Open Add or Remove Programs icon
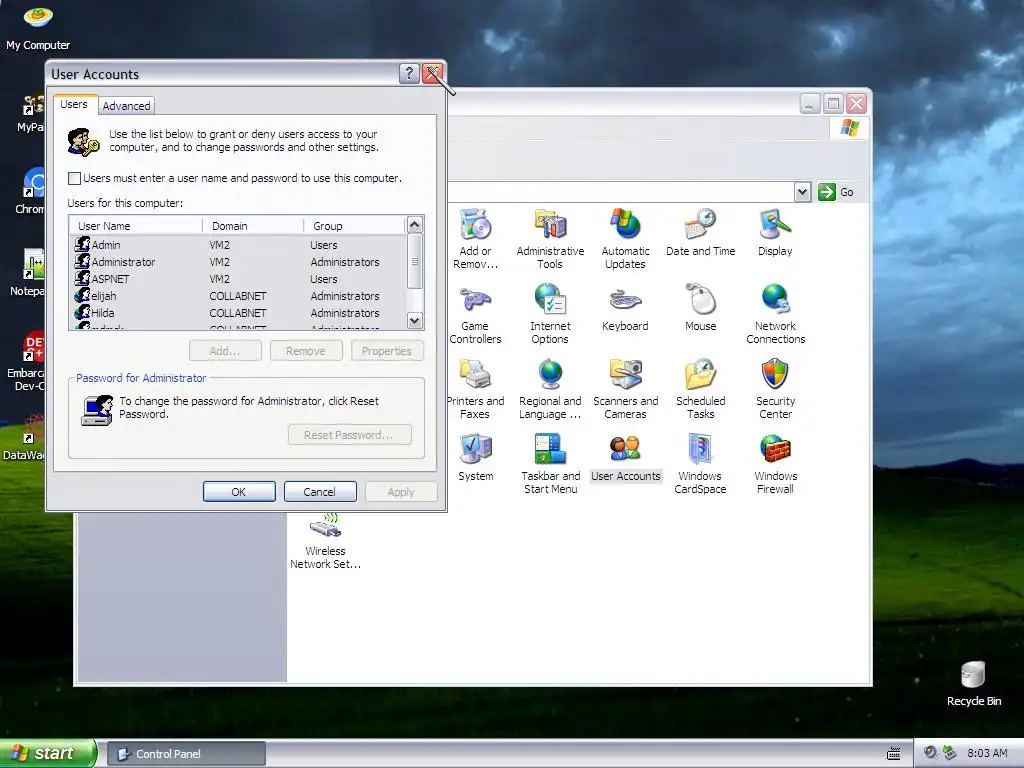This screenshot has width=1024, height=768. pyautogui.click(x=475, y=238)
